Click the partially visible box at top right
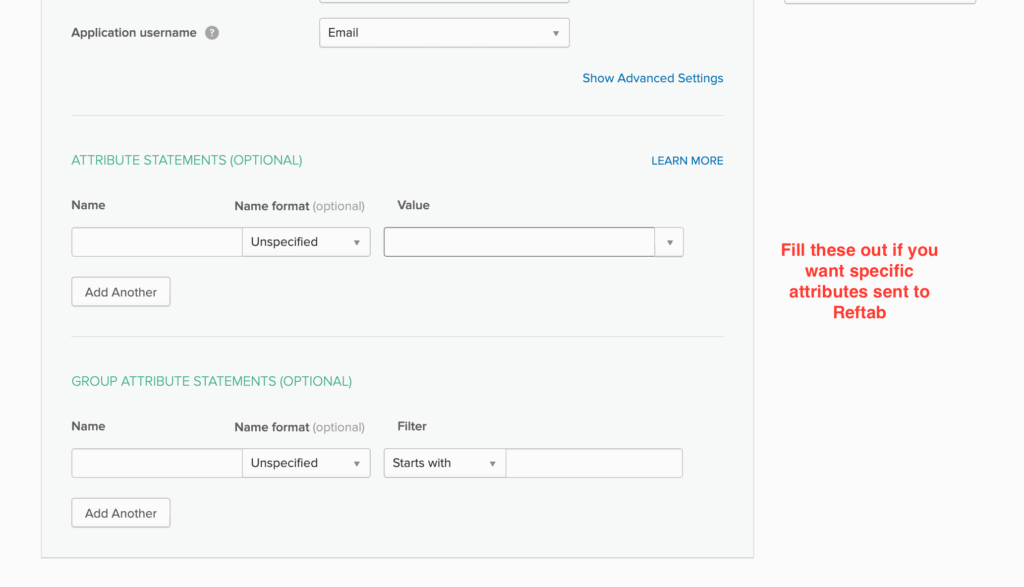The image size is (1024, 587). 879,1
